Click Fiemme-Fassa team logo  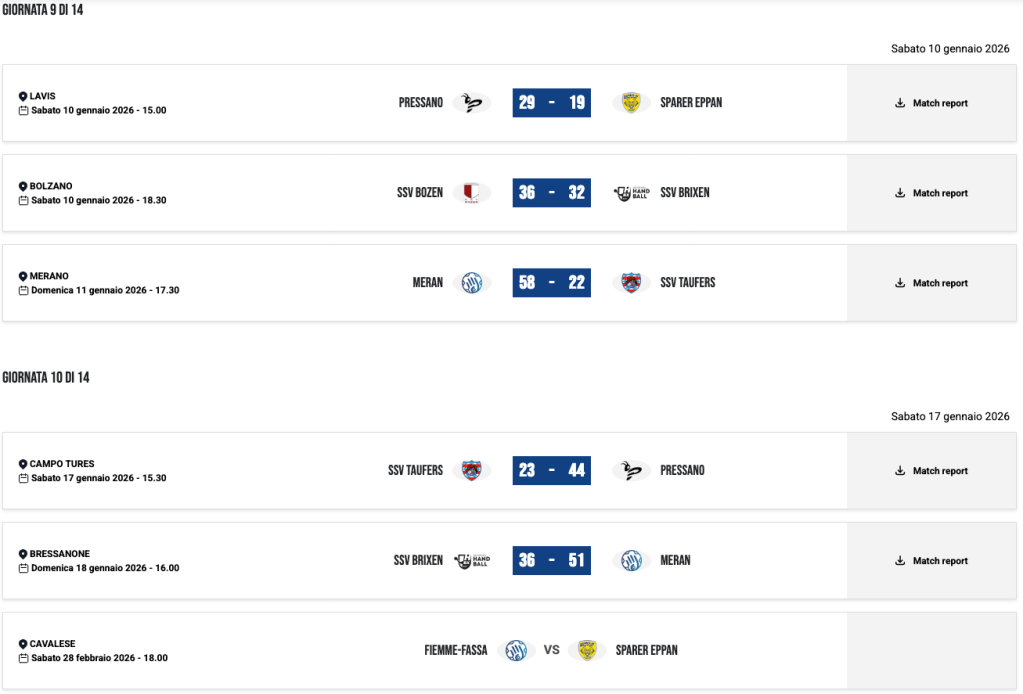click(x=516, y=651)
